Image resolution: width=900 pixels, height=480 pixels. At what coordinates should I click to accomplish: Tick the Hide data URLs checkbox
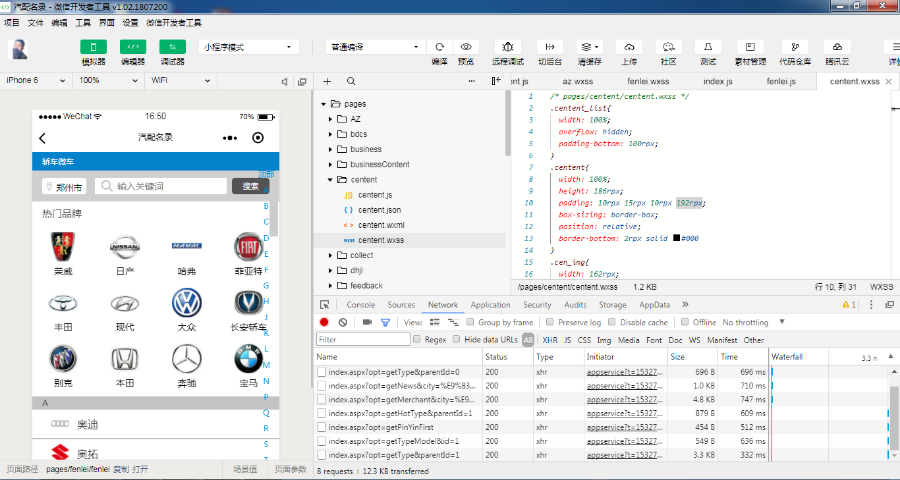[x=457, y=340]
